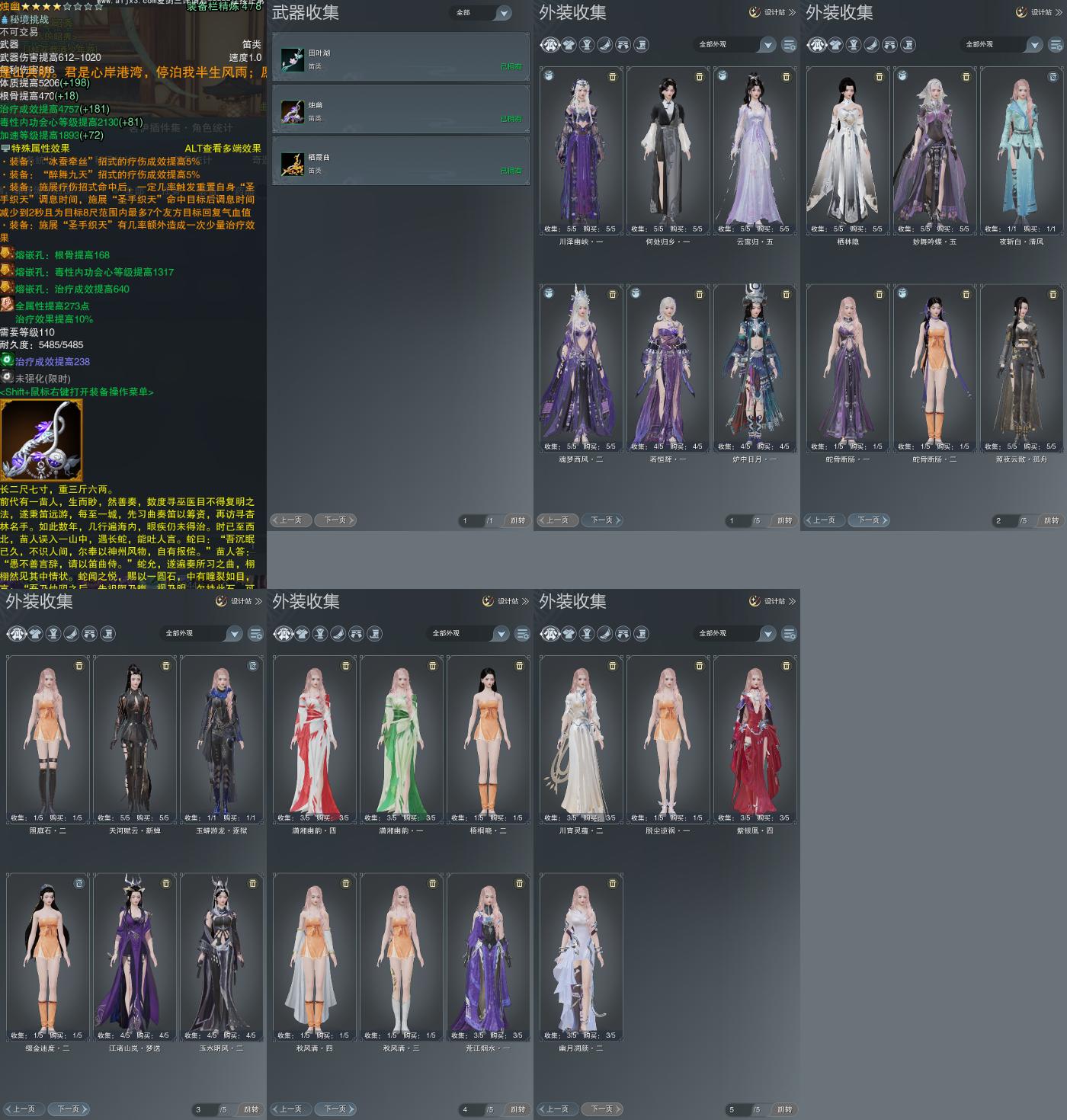The height and width of the screenshot is (1120, 1067).
Task: Click 上一页 in page 2 外装收集 panel
Action: (824, 520)
